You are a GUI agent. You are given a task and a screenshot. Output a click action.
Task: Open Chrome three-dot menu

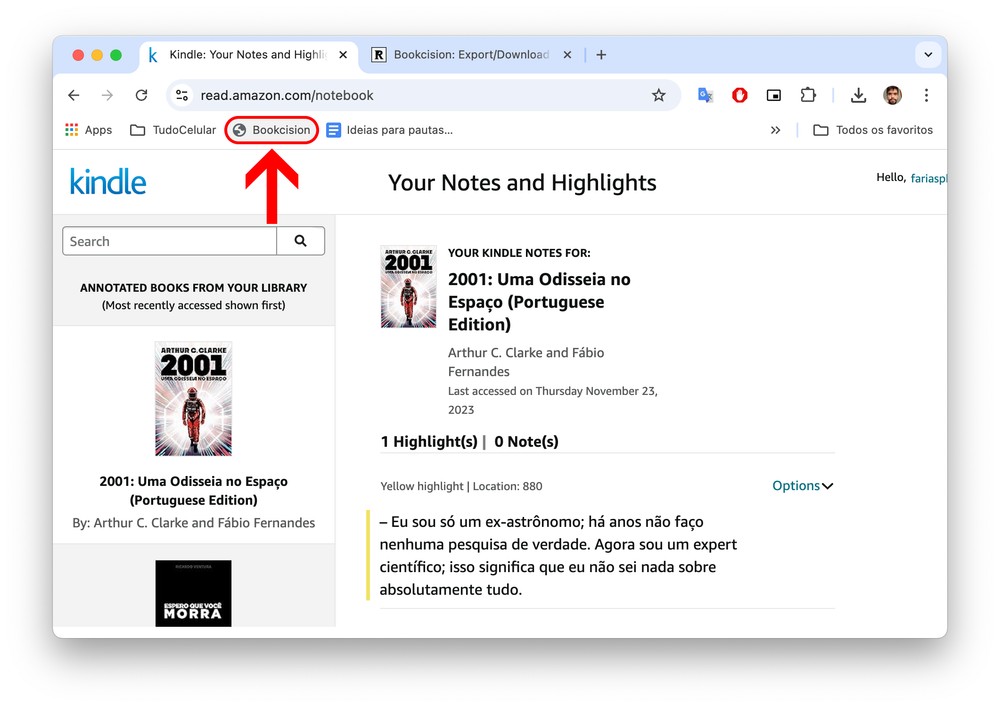click(926, 96)
